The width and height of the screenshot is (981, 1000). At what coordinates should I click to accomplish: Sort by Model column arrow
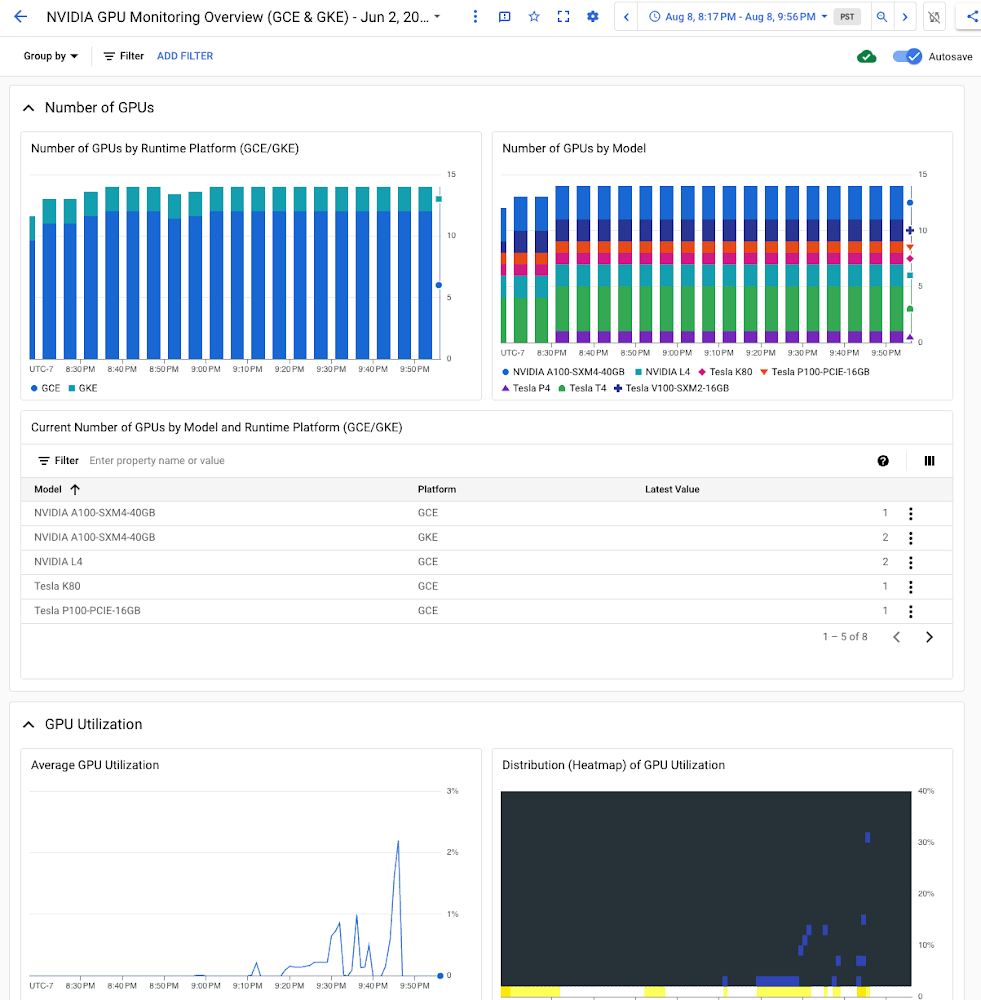[x=75, y=489]
